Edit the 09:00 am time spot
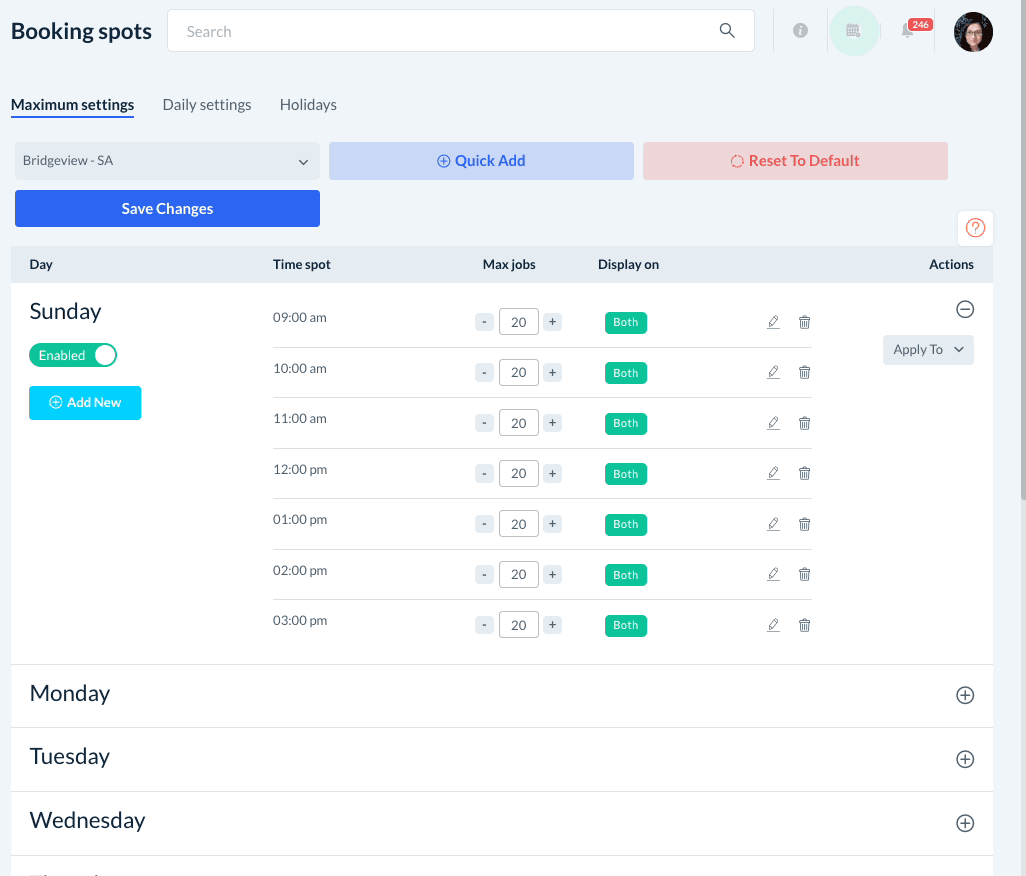 pyautogui.click(x=773, y=322)
